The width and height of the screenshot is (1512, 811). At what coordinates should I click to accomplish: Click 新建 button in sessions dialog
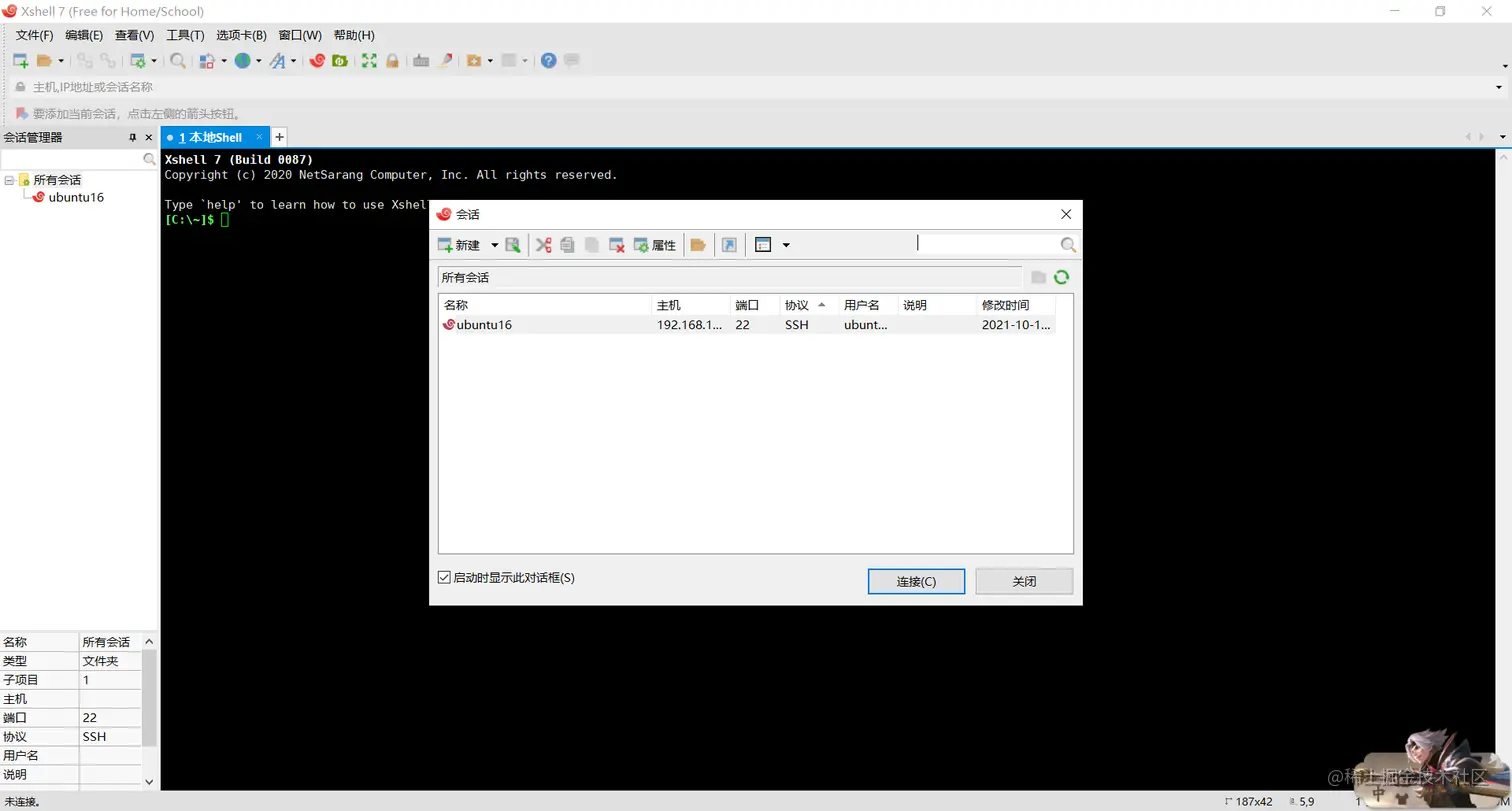pyautogui.click(x=460, y=245)
